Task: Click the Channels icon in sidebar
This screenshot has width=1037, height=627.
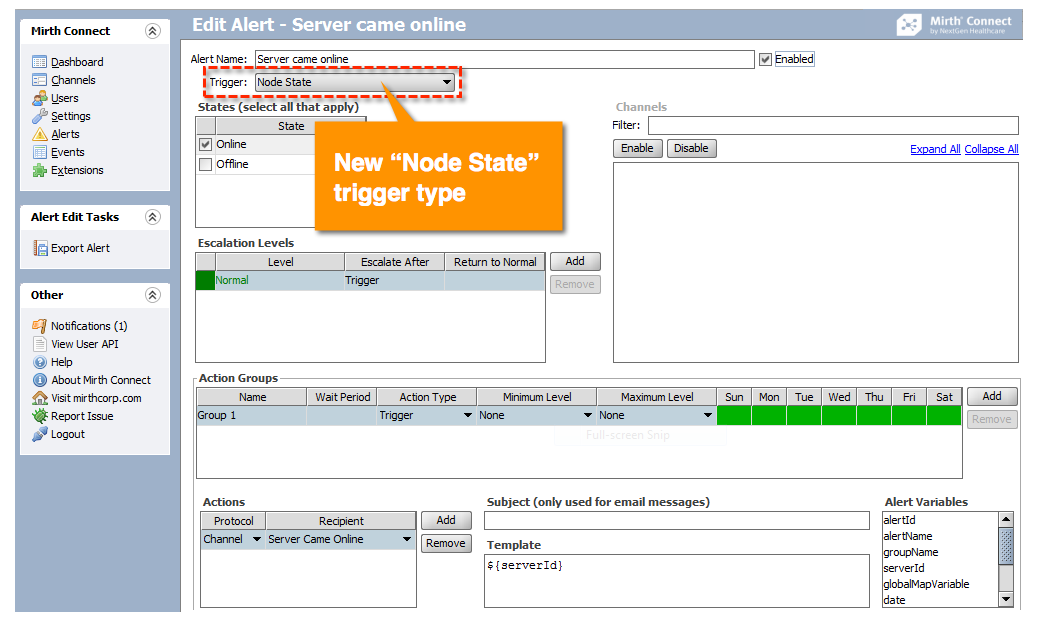Action: (40, 80)
